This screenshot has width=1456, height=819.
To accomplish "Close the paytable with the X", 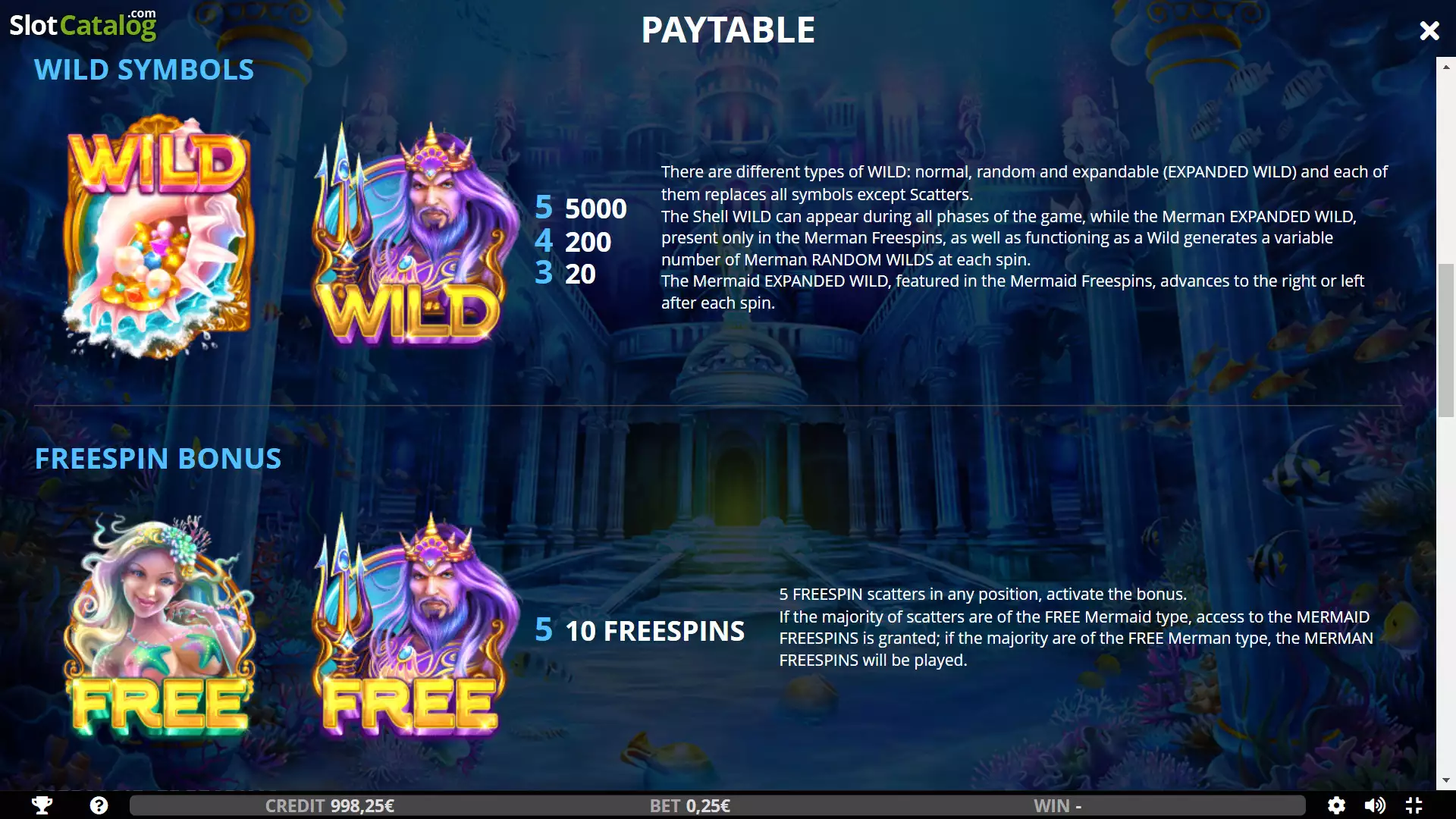I will 1429,30.
